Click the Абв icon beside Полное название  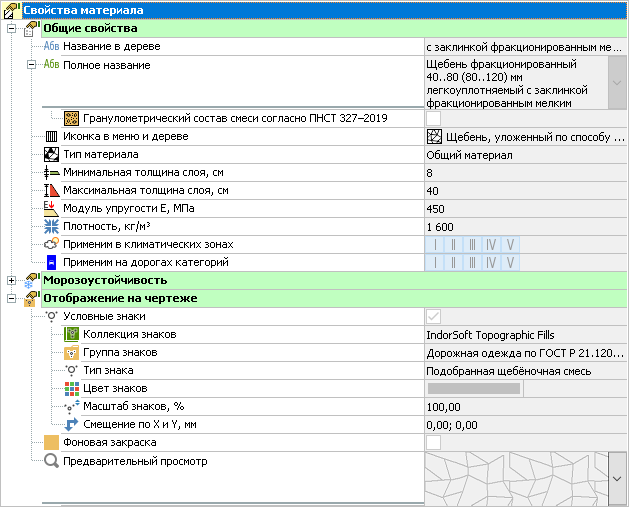coord(51,65)
